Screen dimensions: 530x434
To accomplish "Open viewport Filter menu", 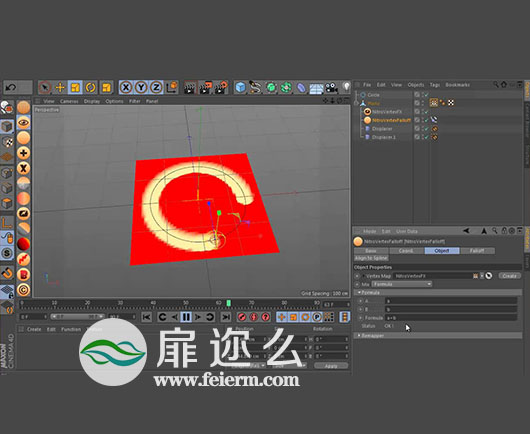I will 135,101.
